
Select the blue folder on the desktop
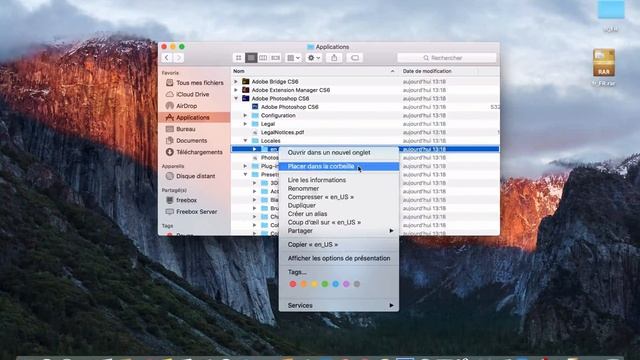(611, 9)
